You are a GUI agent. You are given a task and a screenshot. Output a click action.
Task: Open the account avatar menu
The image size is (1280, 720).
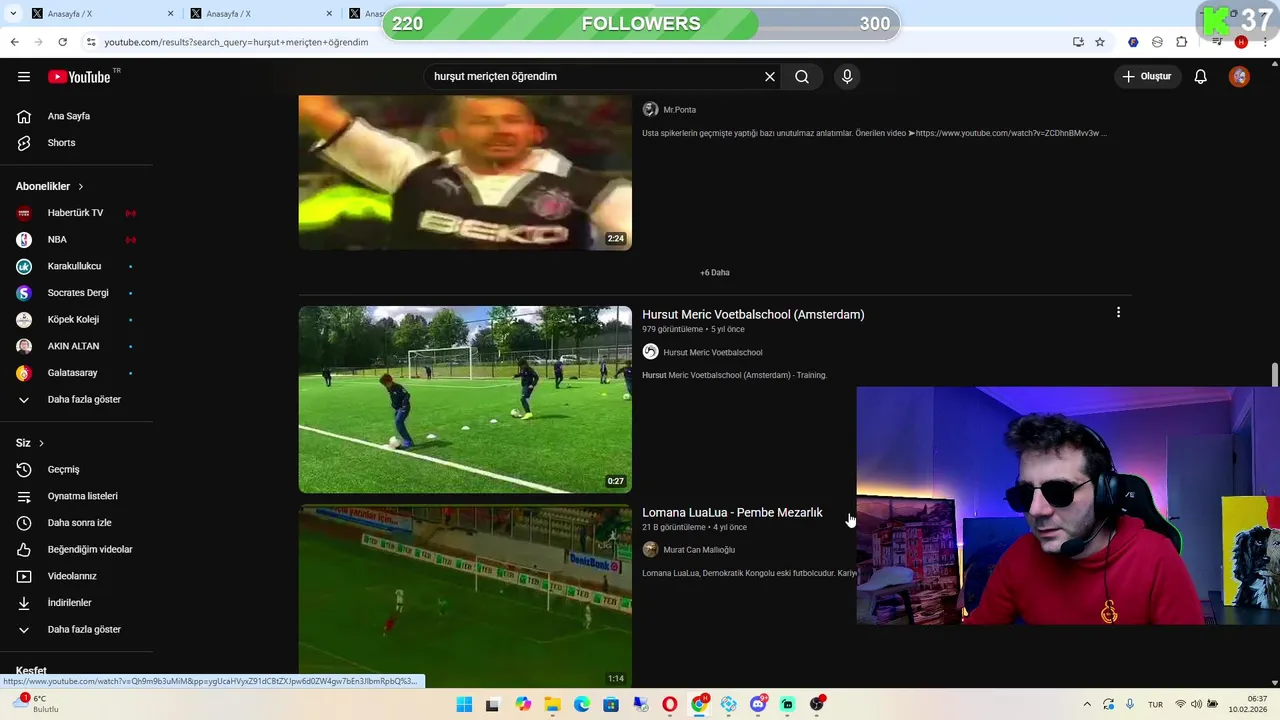coord(1239,77)
